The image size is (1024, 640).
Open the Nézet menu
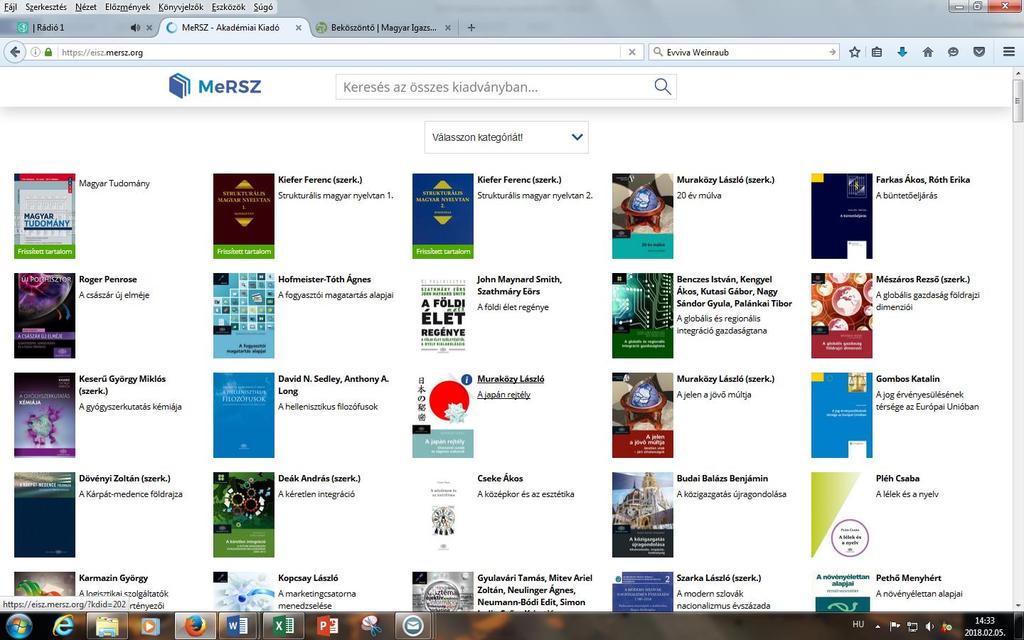tap(86, 7)
